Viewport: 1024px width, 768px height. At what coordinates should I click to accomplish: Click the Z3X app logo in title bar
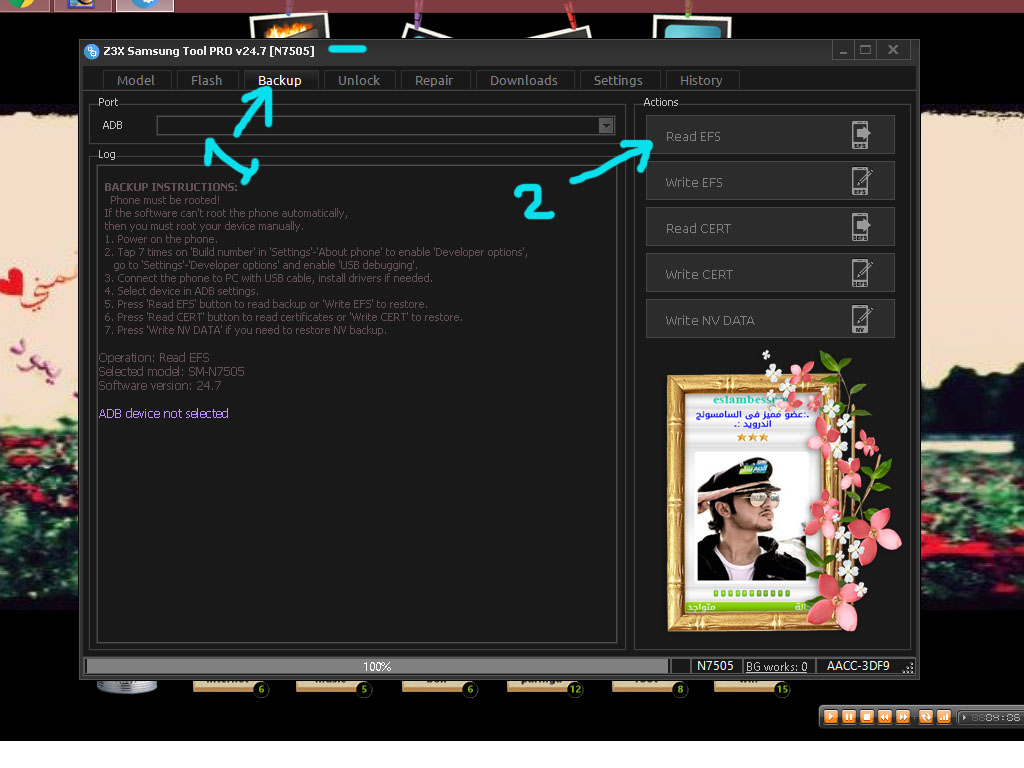click(x=91, y=51)
